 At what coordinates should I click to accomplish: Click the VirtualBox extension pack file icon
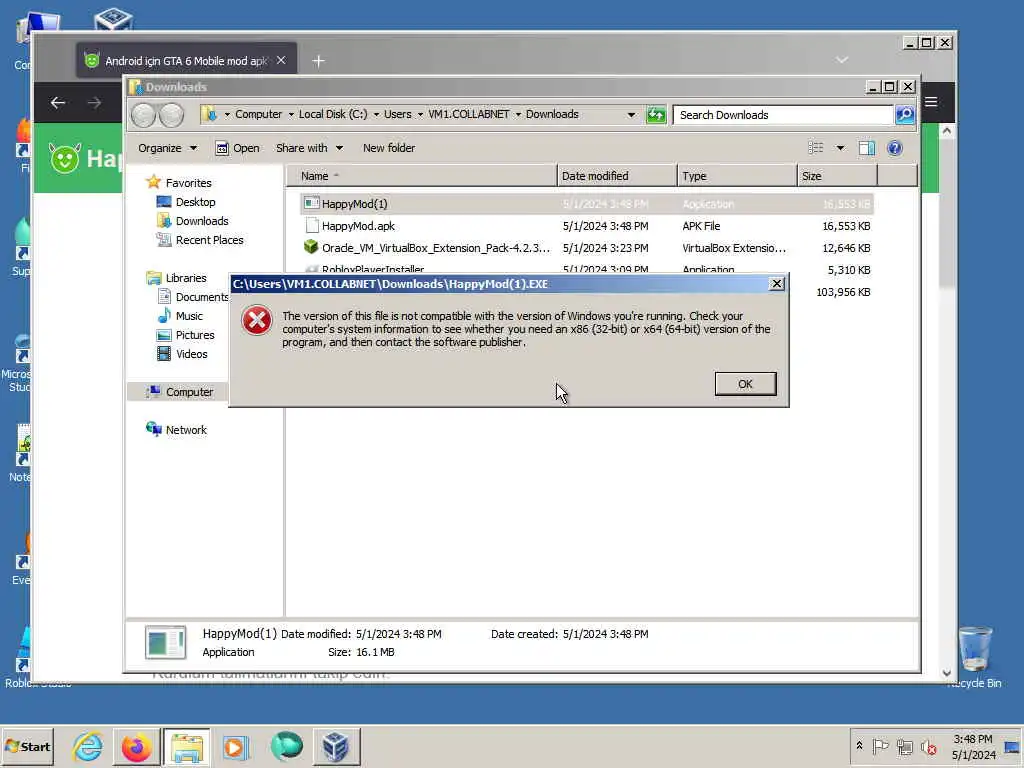(x=311, y=247)
